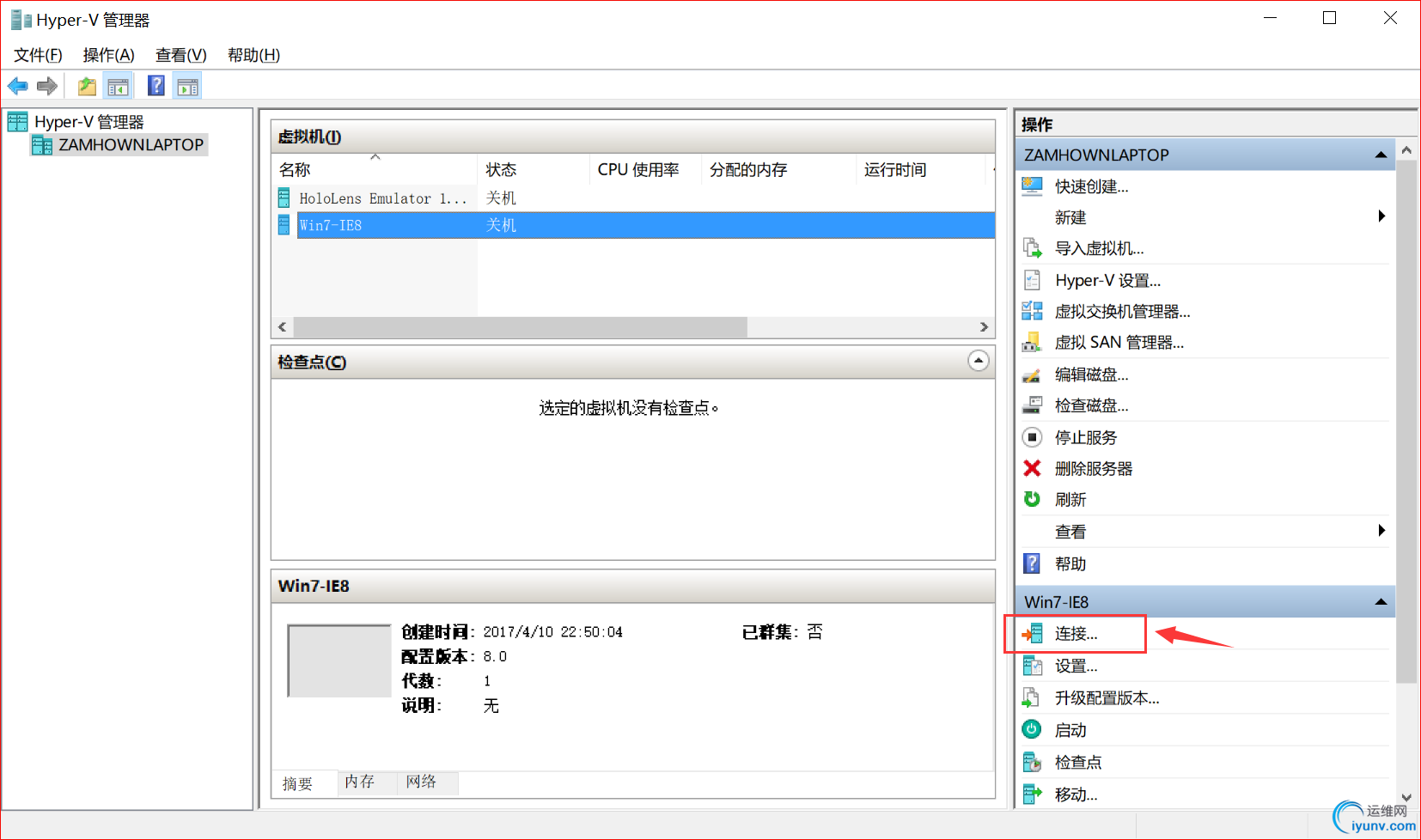The image size is (1421, 840).
Task: Click the VM list horizontal scrollbar thumb
Action: (x=520, y=327)
